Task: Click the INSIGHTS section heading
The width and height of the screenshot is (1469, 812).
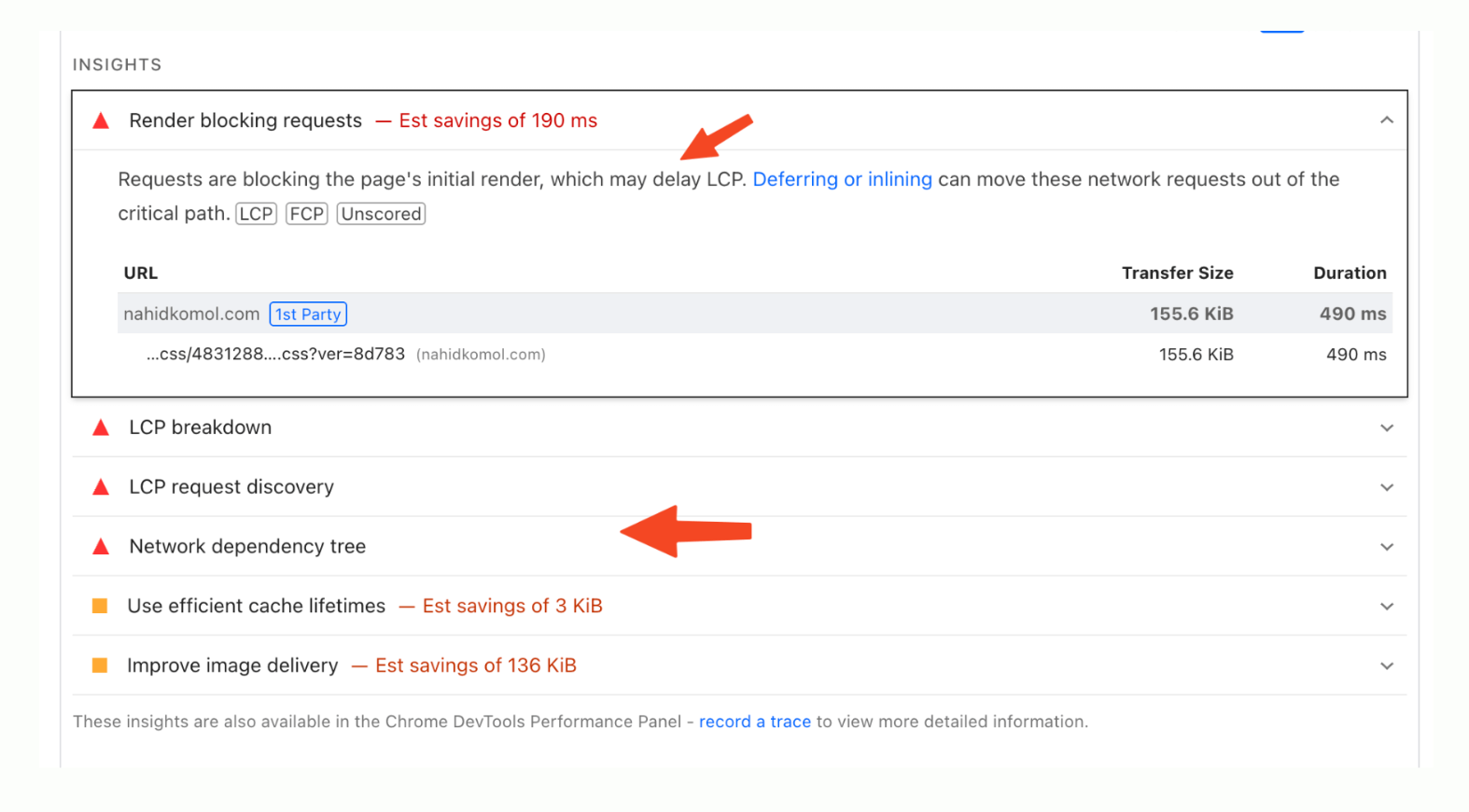Action: coord(118,64)
